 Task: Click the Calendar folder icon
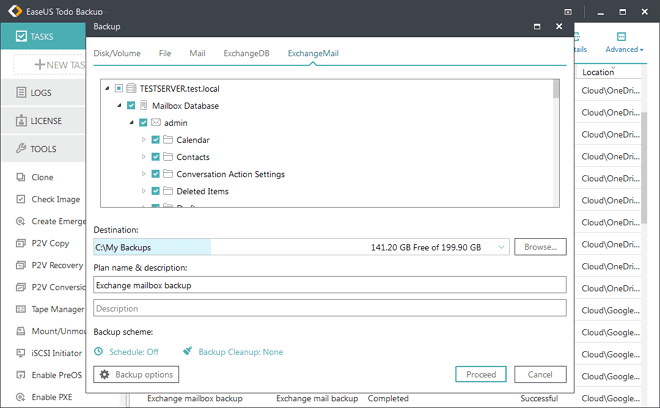(x=168, y=139)
